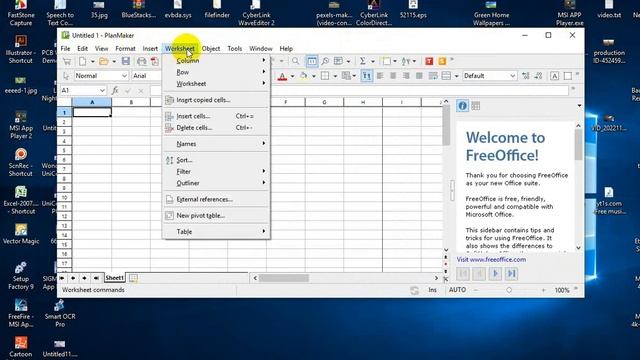Click the horizontal scrollbar thumb
The width and height of the screenshot is (640, 360).
coord(284,278)
